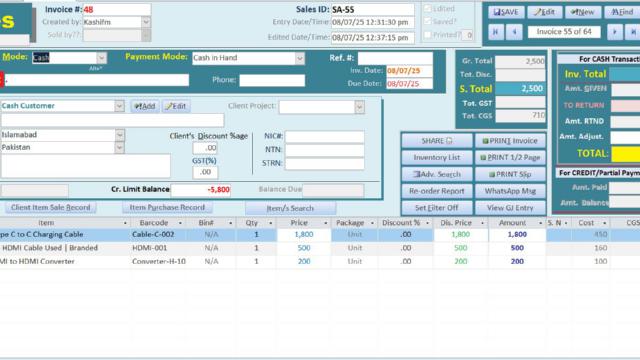Click the SAVE button with disk icon

[506, 12]
